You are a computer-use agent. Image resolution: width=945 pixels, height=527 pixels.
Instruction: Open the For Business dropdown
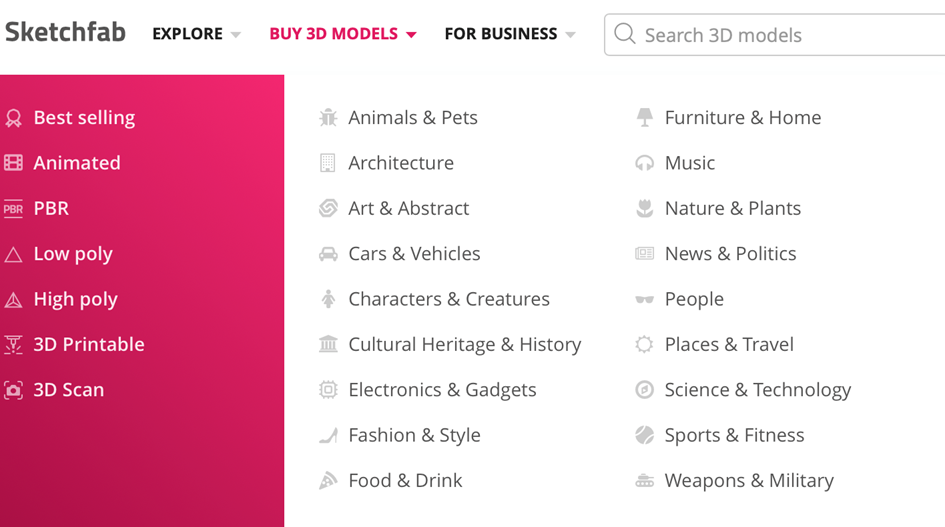tap(509, 34)
